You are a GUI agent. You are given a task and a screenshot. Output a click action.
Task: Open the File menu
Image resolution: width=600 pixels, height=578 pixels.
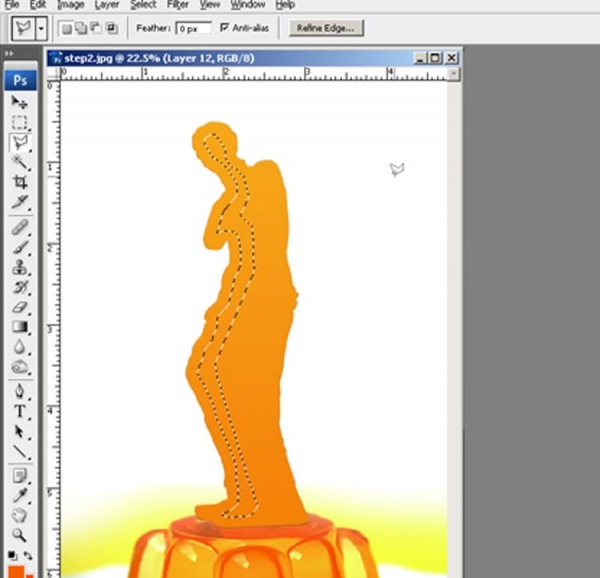pyautogui.click(x=12, y=5)
